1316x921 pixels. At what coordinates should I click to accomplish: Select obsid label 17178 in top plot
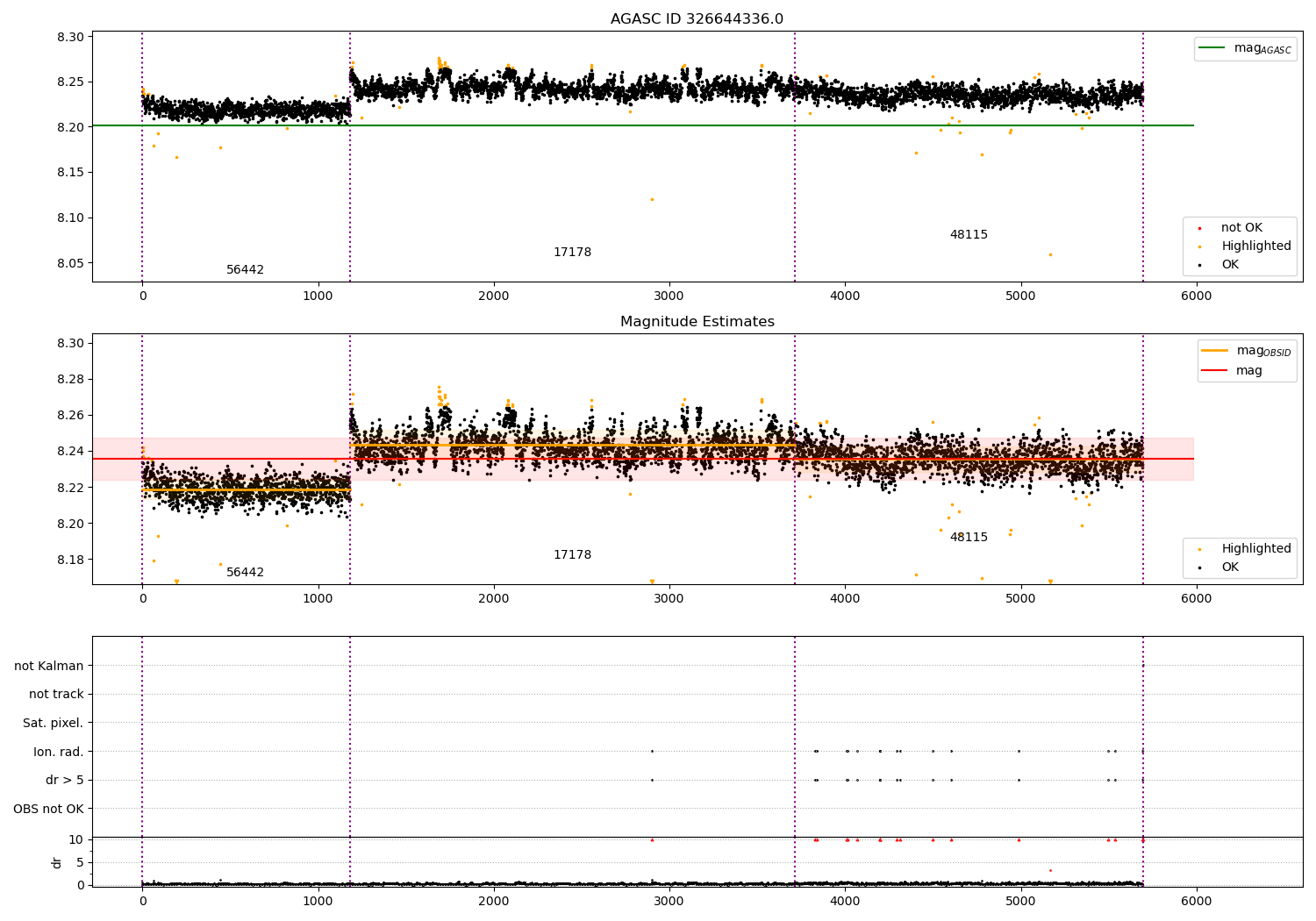point(572,253)
